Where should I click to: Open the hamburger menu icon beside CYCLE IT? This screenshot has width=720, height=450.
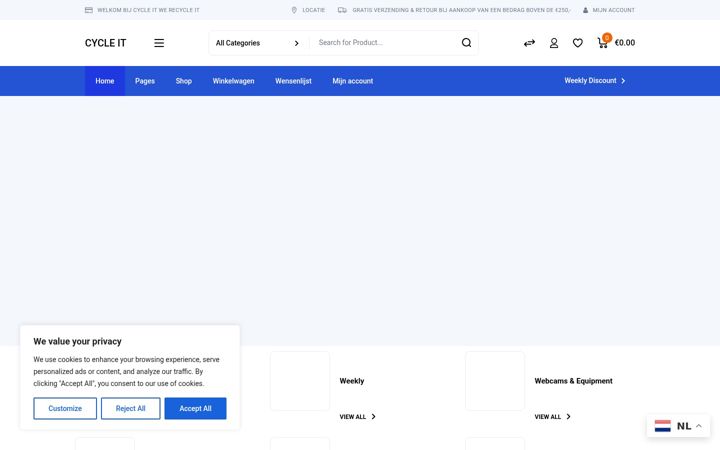point(159,43)
